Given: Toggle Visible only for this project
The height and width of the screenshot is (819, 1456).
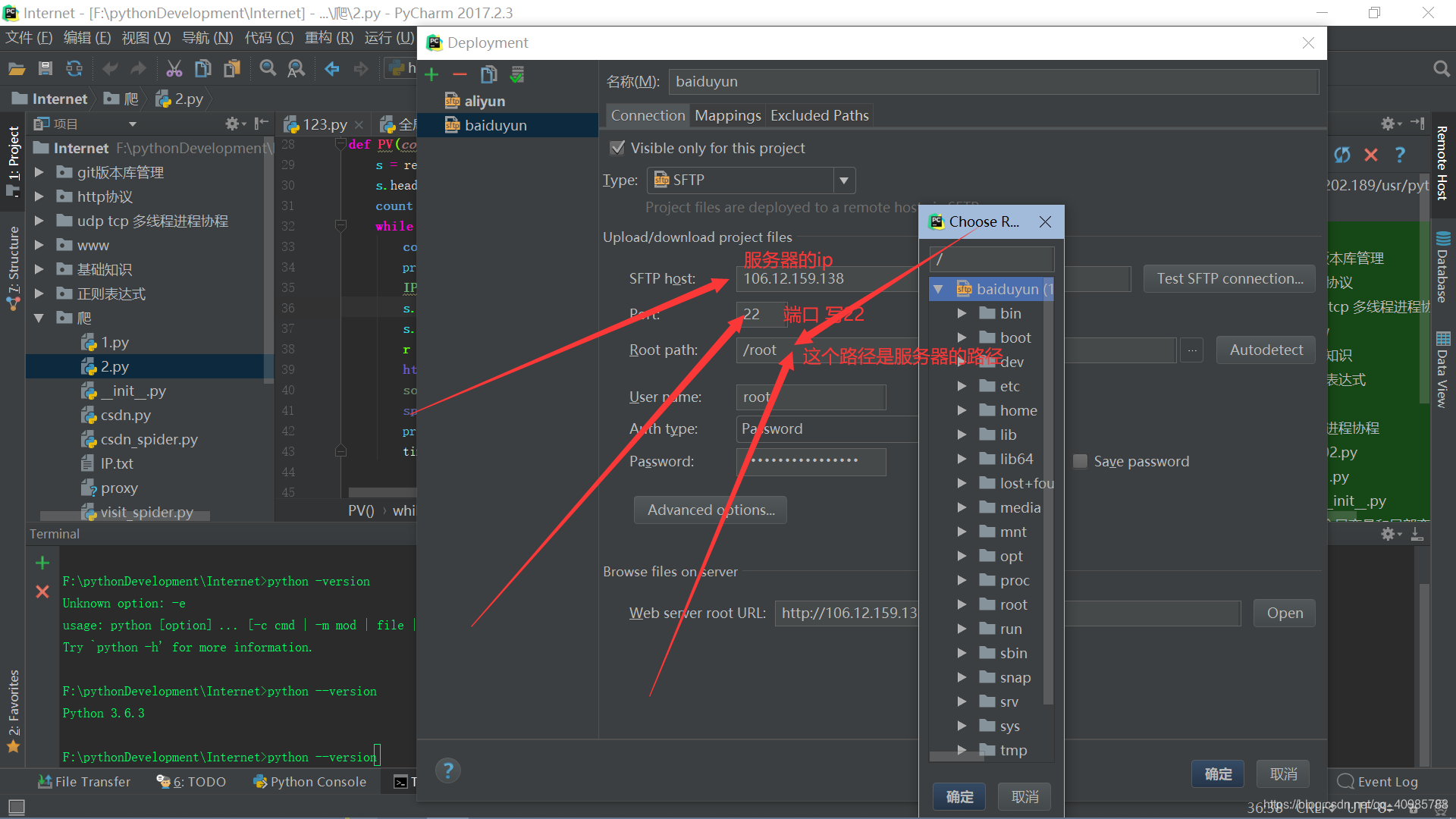Looking at the screenshot, I should click(617, 149).
